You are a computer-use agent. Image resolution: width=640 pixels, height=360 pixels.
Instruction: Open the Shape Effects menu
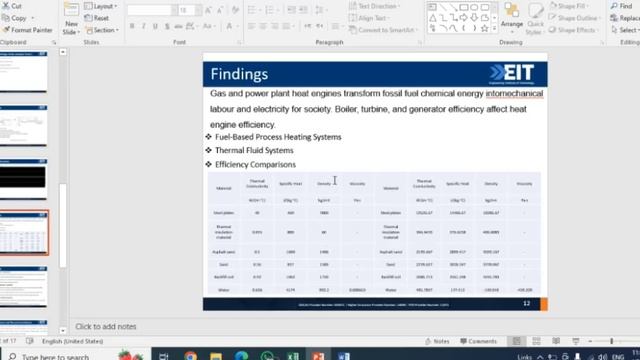click(573, 30)
